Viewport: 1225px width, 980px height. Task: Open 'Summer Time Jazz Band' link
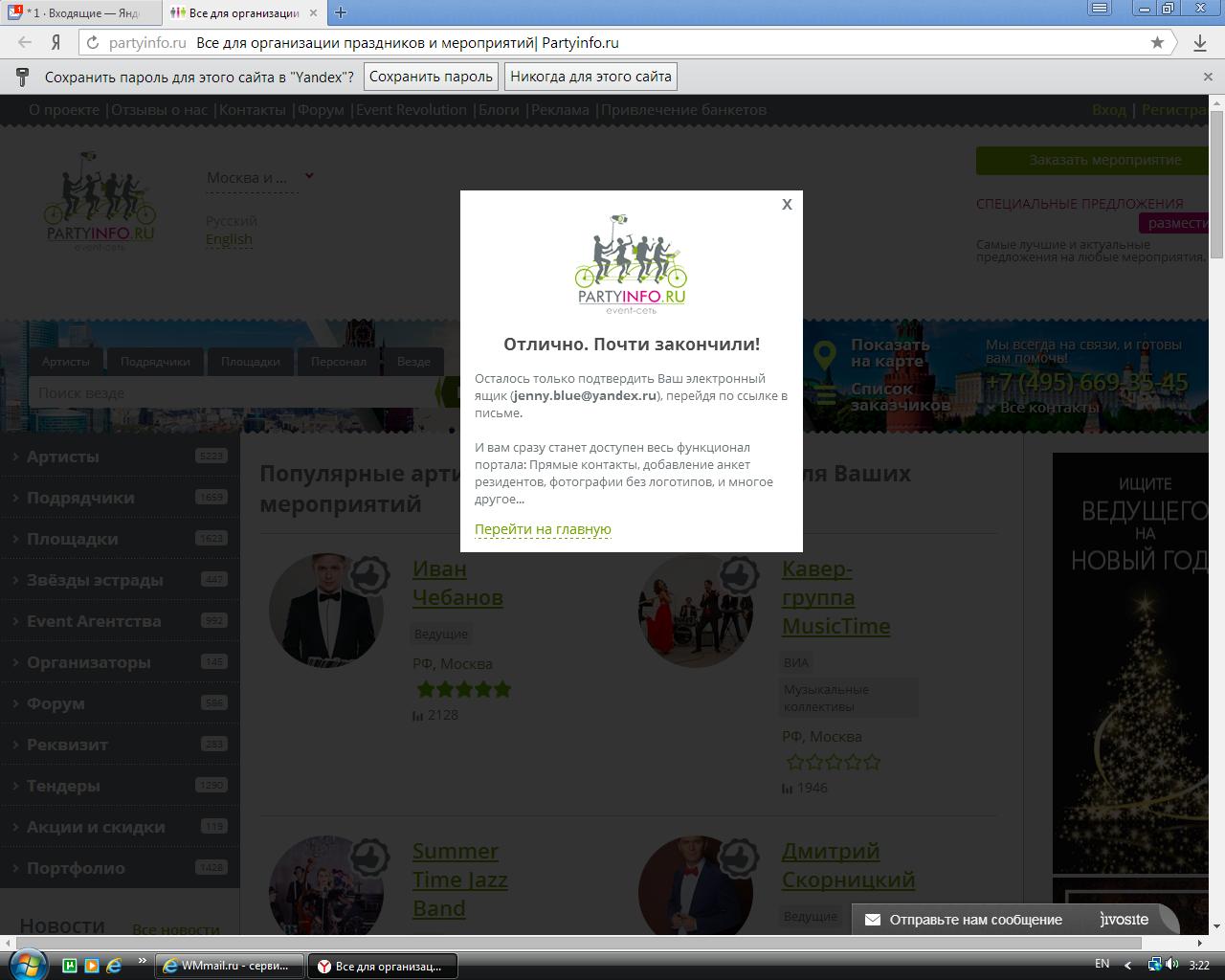459,880
